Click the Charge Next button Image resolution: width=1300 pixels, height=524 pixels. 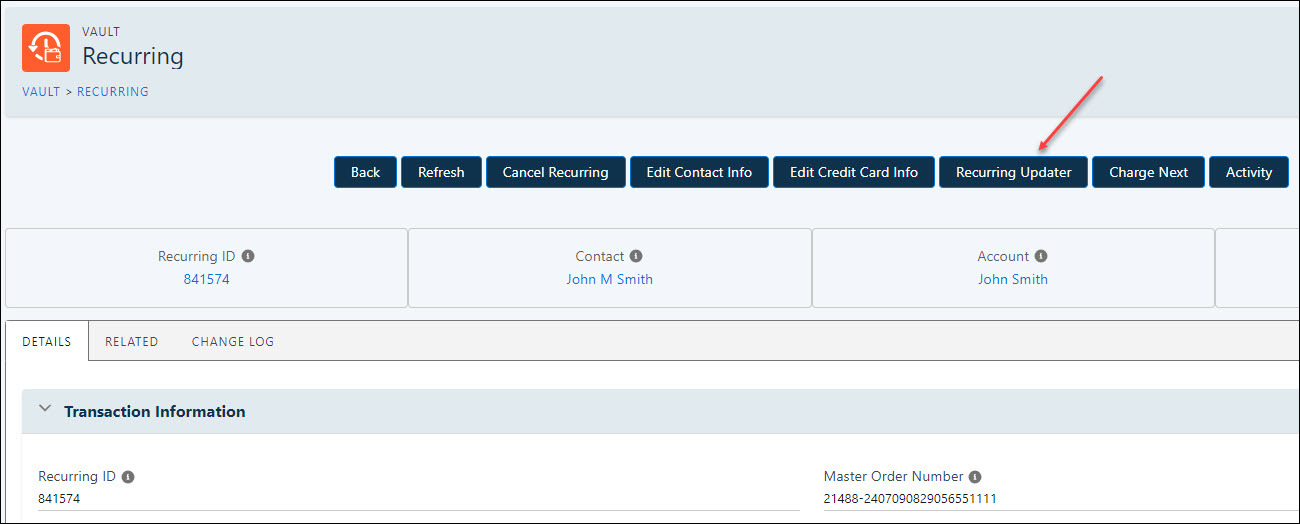(1148, 172)
